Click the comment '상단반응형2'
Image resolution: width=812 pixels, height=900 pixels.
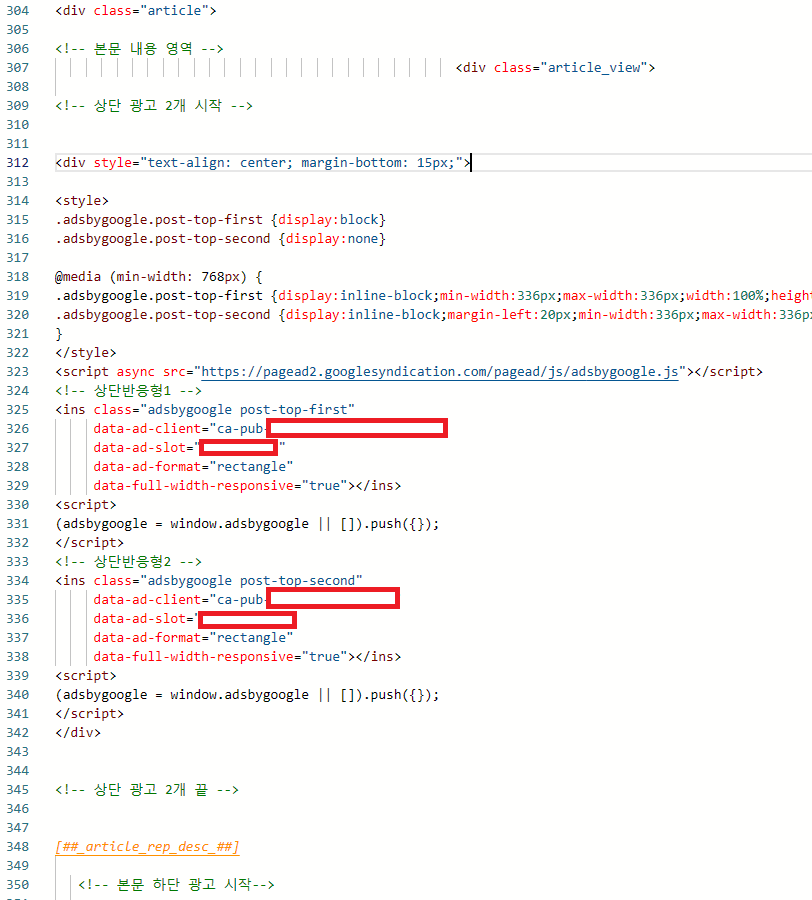[128, 562]
